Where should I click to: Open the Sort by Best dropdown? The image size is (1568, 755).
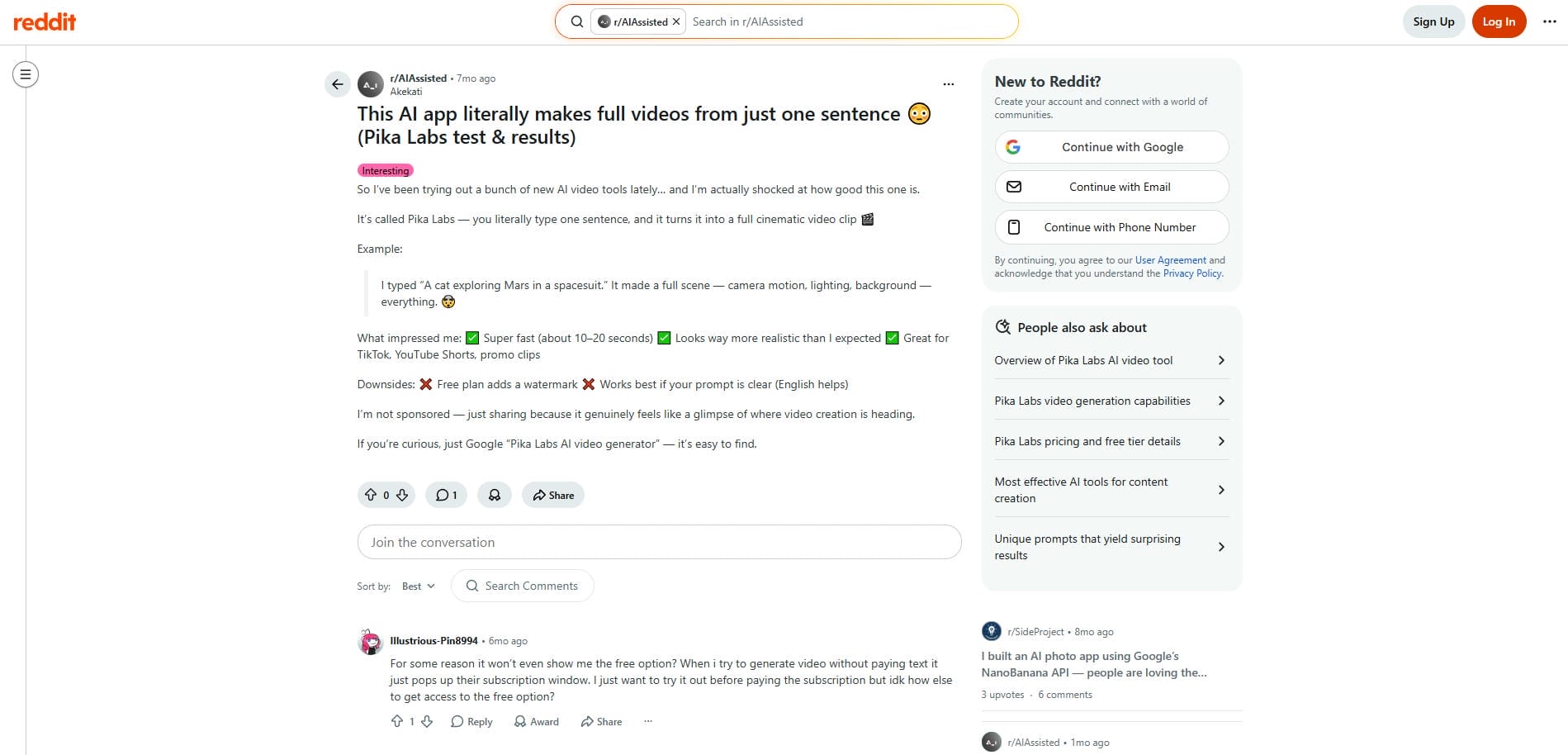point(419,586)
